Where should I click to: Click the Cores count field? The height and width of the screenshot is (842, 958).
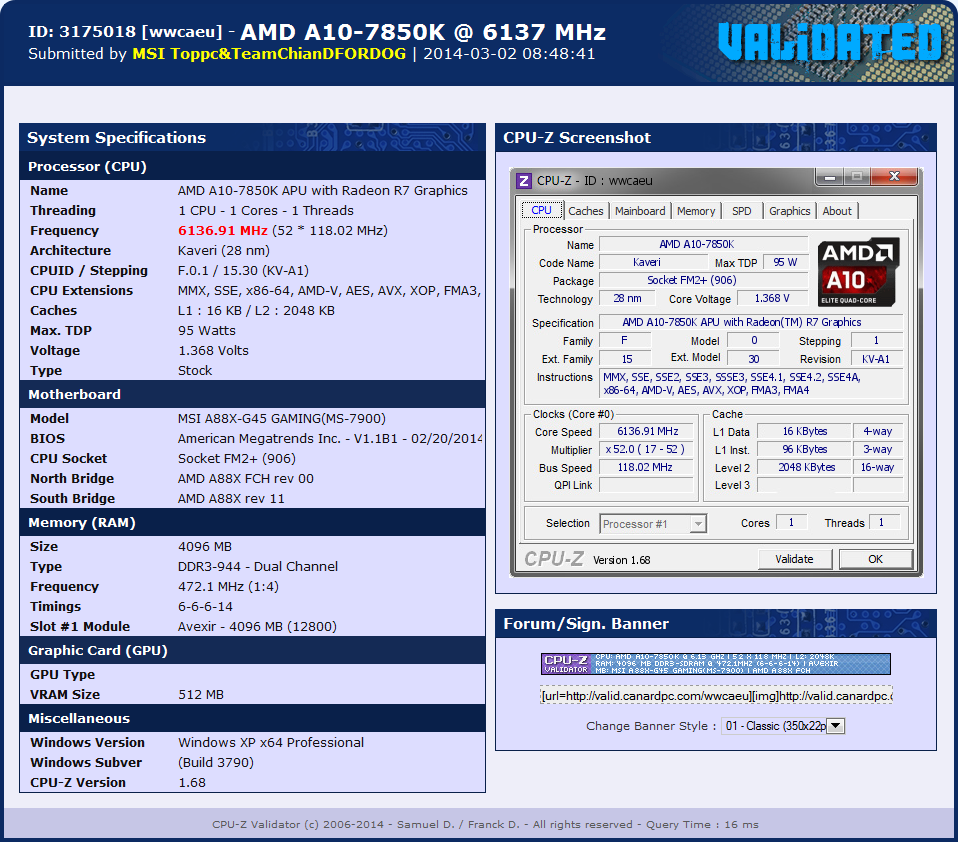[x=791, y=522]
